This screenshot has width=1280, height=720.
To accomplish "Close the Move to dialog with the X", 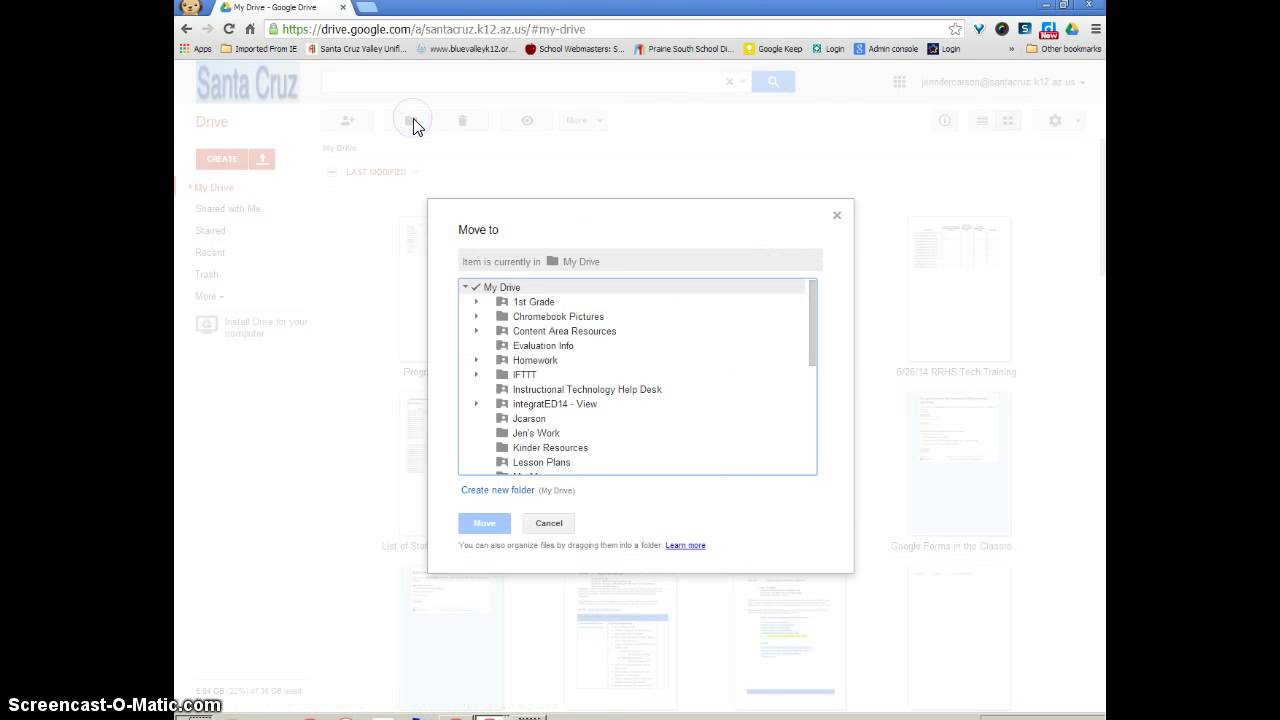I will (837, 215).
